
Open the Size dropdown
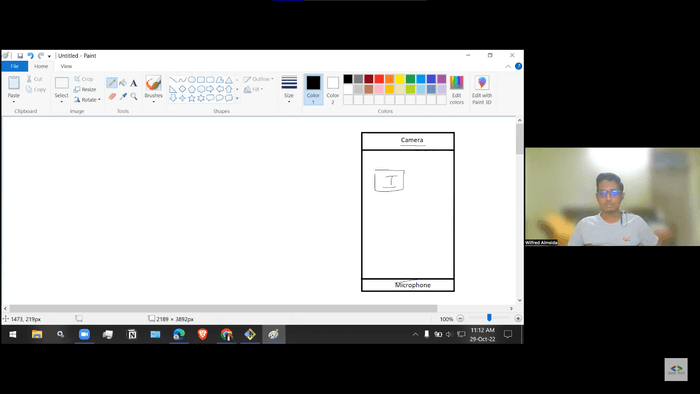click(289, 90)
